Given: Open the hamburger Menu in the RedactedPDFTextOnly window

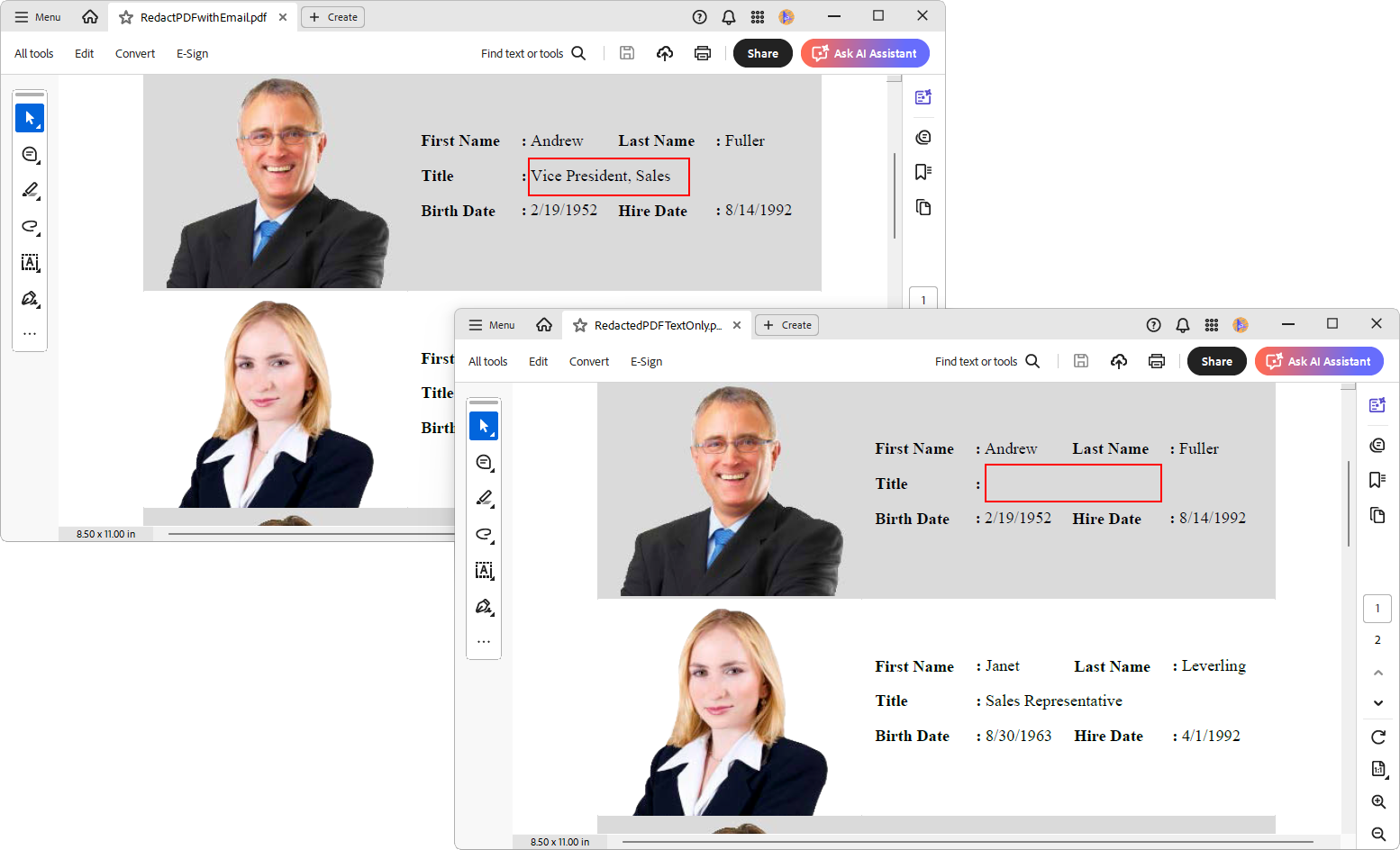Looking at the screenshot, I should pyautogui.click(x=491, y=325).
